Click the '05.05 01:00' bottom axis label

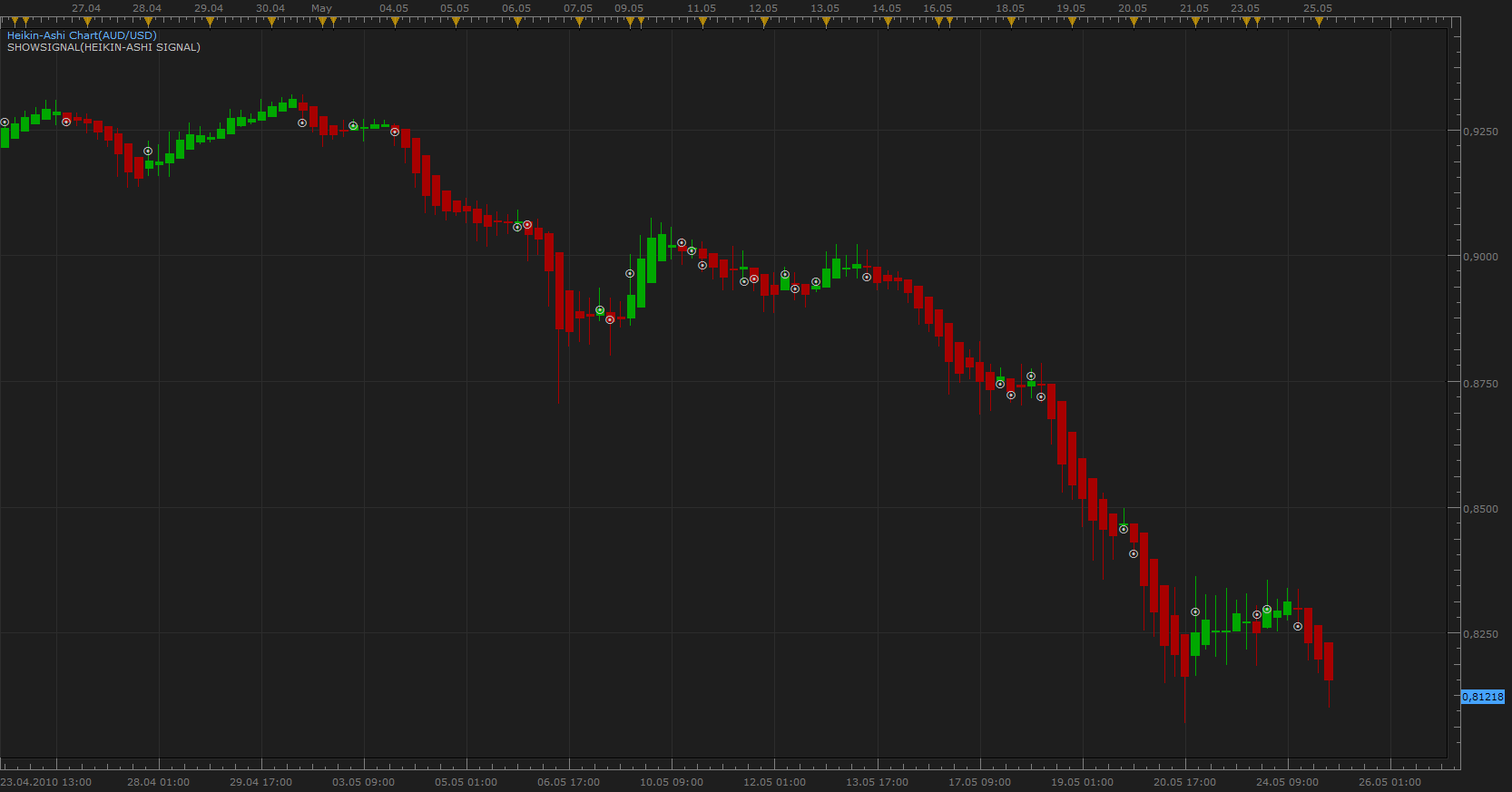pyautogui.click(x=466, y=782)
